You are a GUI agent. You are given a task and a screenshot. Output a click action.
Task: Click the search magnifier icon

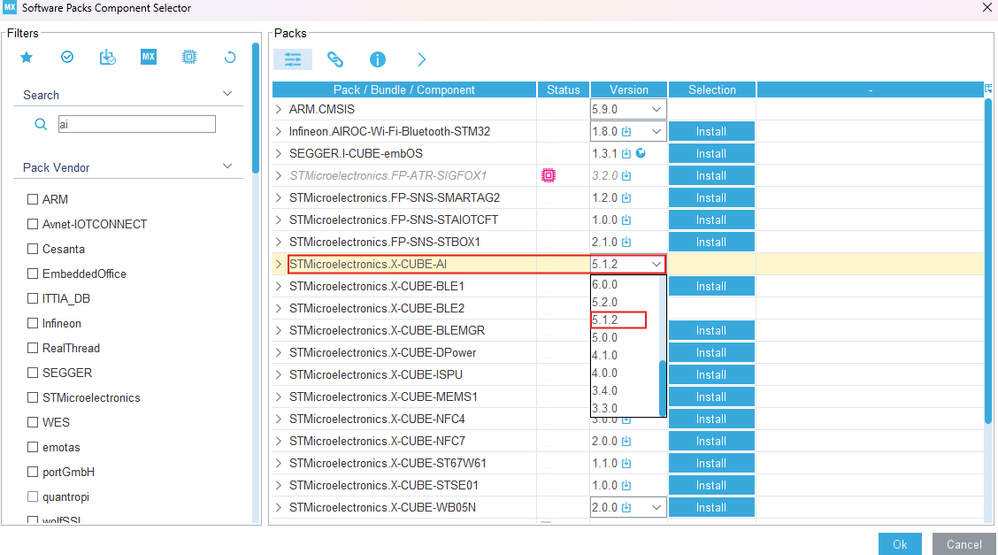coord(41,124)
